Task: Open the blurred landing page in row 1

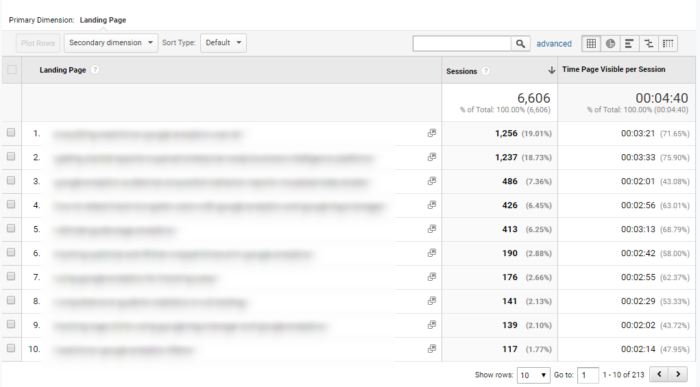Action: 147,134
